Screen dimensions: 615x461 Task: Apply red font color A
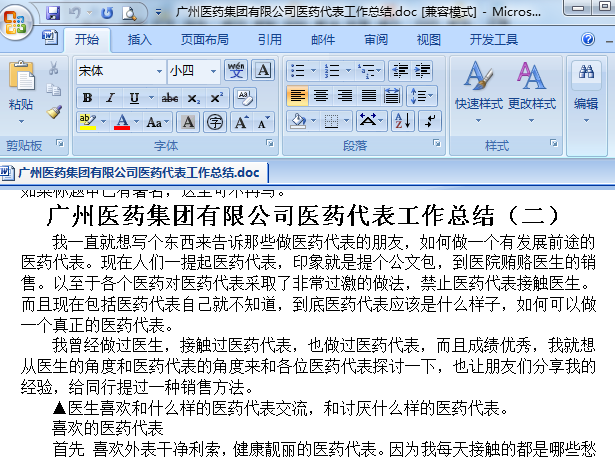(x=122, y=122)
